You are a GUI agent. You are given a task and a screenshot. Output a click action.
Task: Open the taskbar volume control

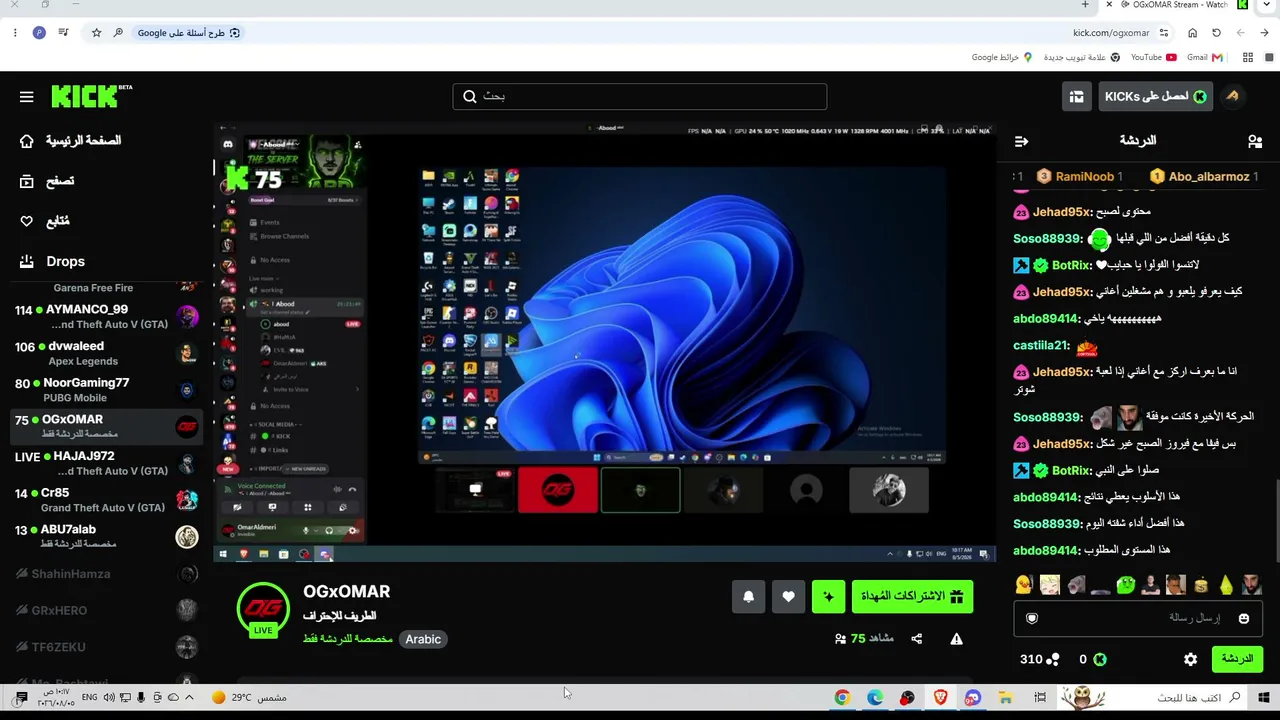(109, 697)
